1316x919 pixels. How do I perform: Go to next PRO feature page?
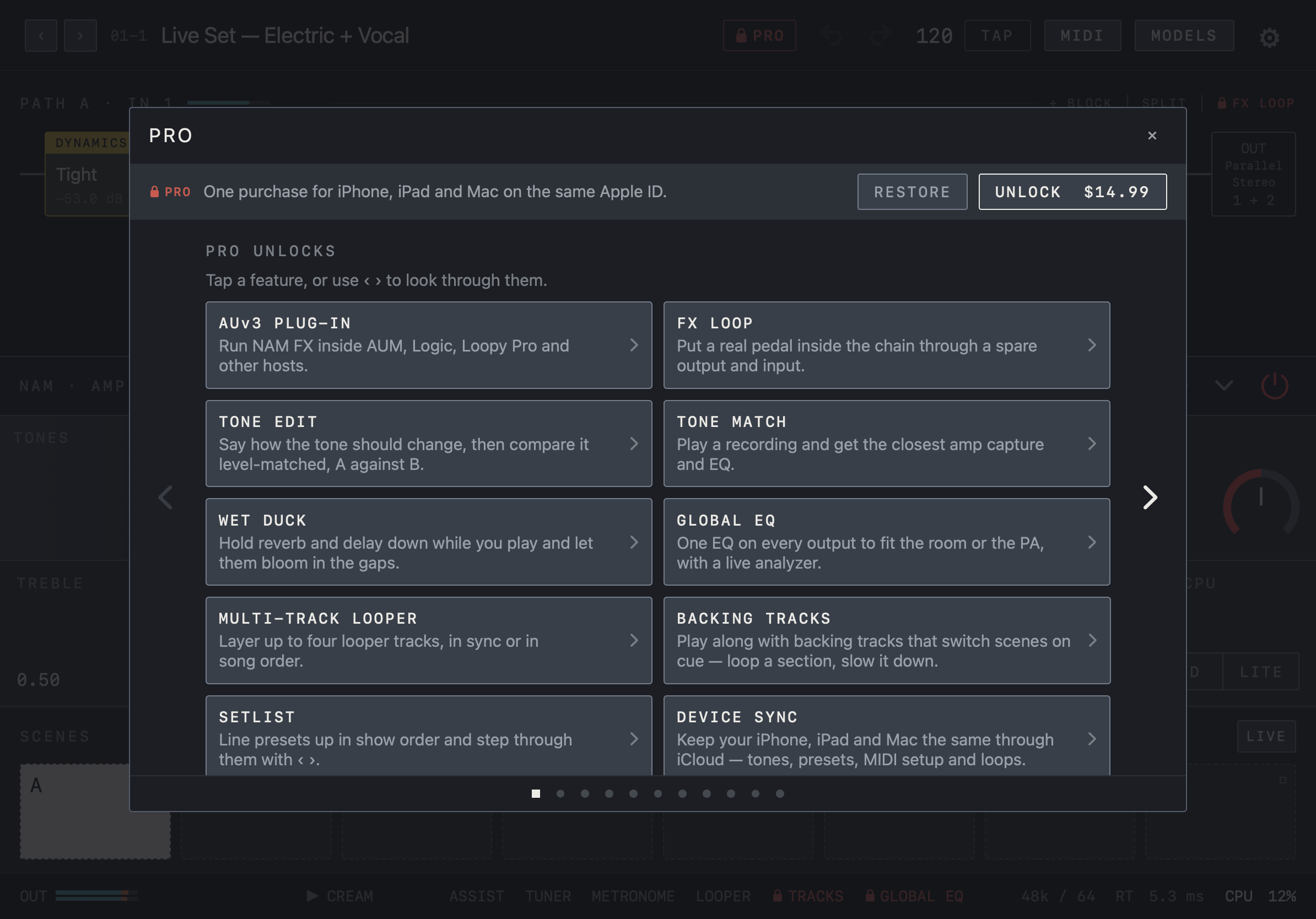pyautogui.click(x=1149, y=498)
